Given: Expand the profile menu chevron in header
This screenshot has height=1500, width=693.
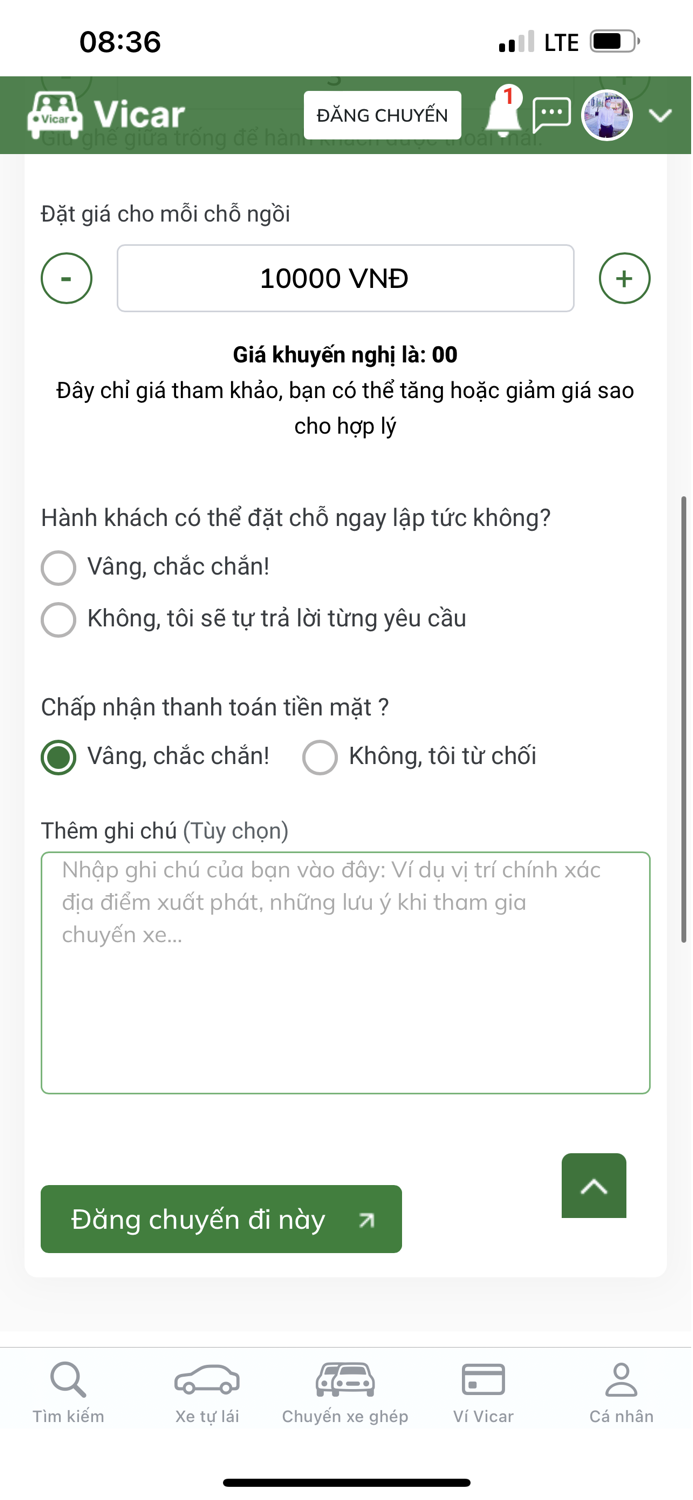Looking at the screenshot, I should 661,115.
